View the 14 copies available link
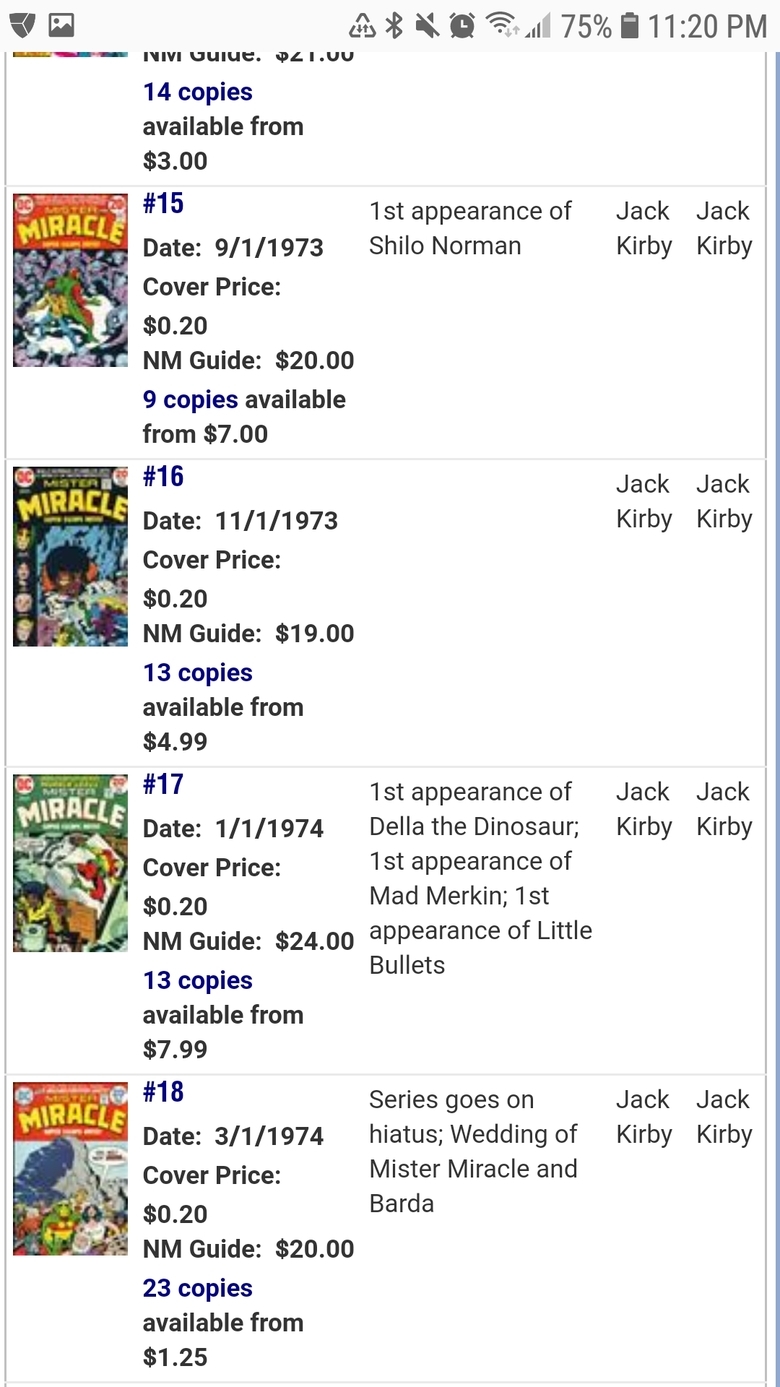Image resolution: width=780 pixels, height=1387 pixels. pyautogui.click(x=197, y=92)
